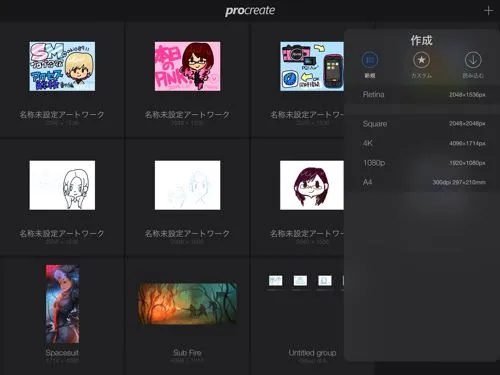This screenshot has height=375, width=500.
Task: Select the Retina canvas preset
Action: (423, 95)
